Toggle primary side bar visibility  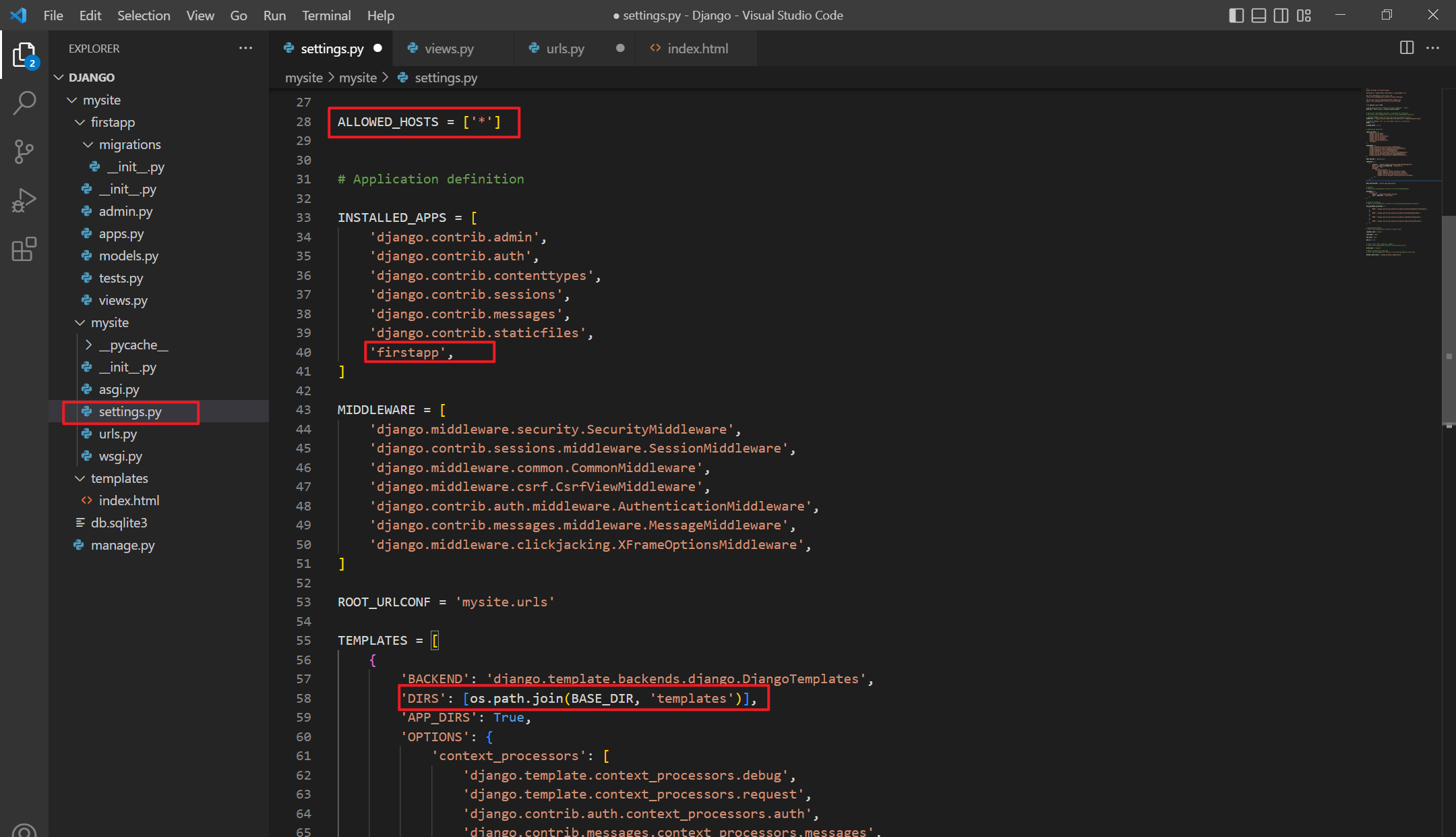tap(1236, 16)
